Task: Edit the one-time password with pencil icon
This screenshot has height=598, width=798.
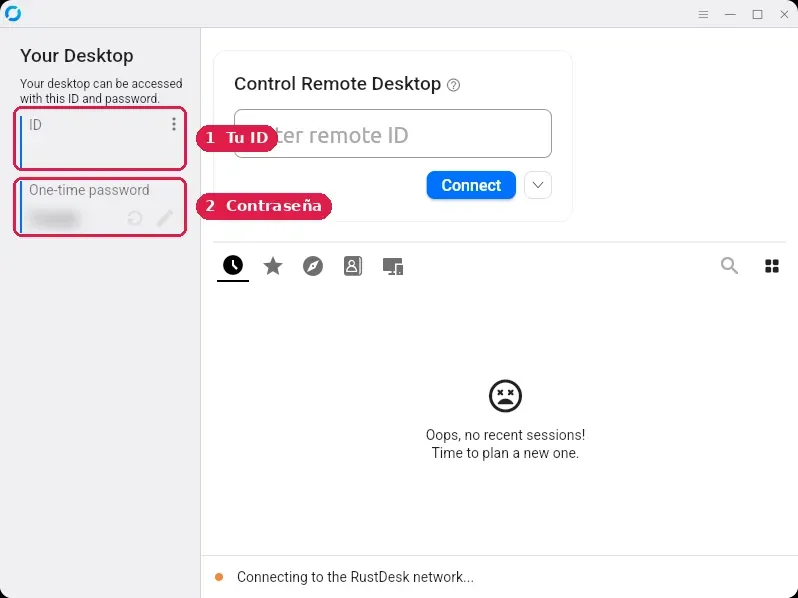Action: click(165, 218)
